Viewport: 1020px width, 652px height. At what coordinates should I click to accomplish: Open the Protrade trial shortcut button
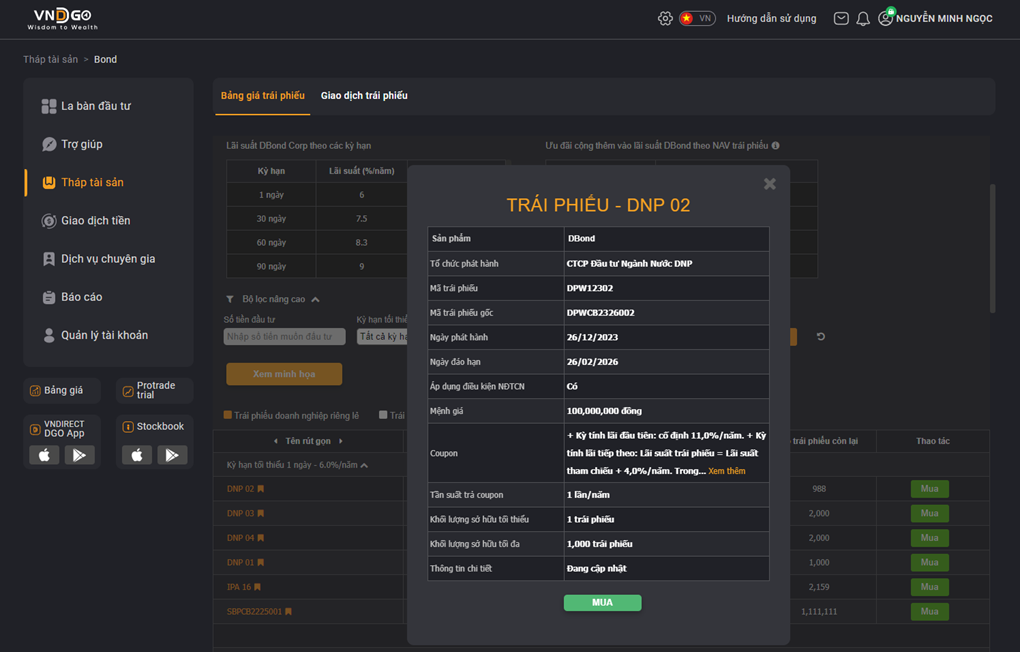(155, 390)
